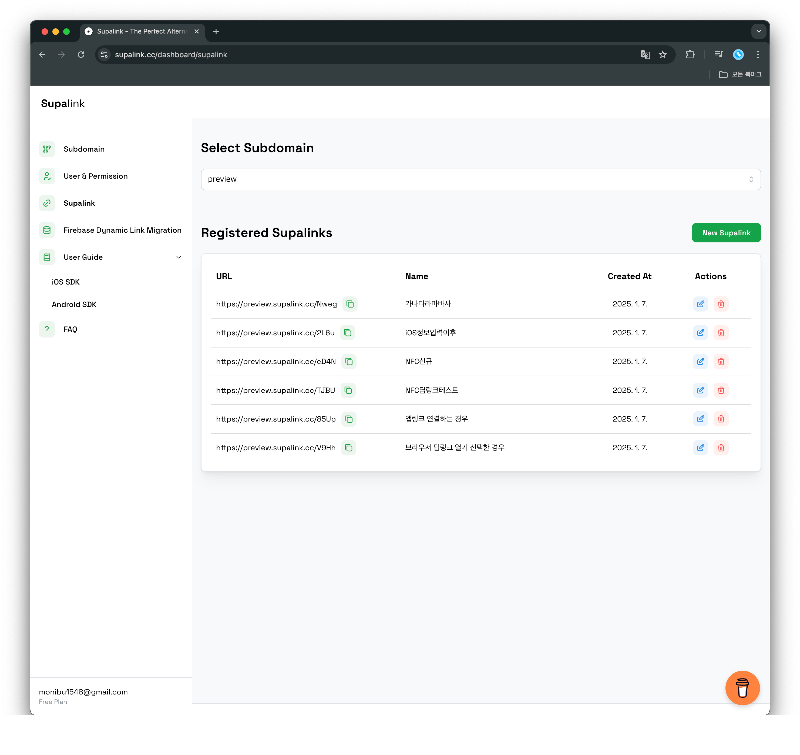Collapse the User Guide chevron
The height and width of the screenshot is (755, 800).
click(179, 257)
